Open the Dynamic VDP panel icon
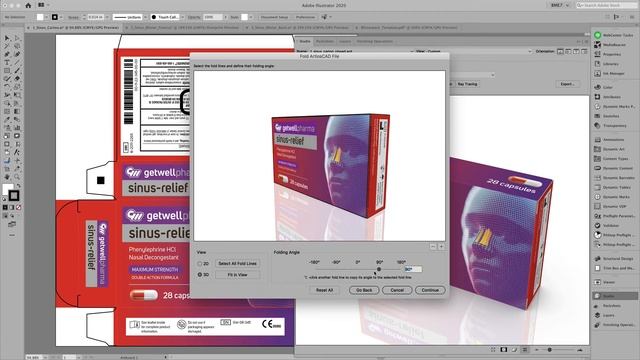 point(598,207)
